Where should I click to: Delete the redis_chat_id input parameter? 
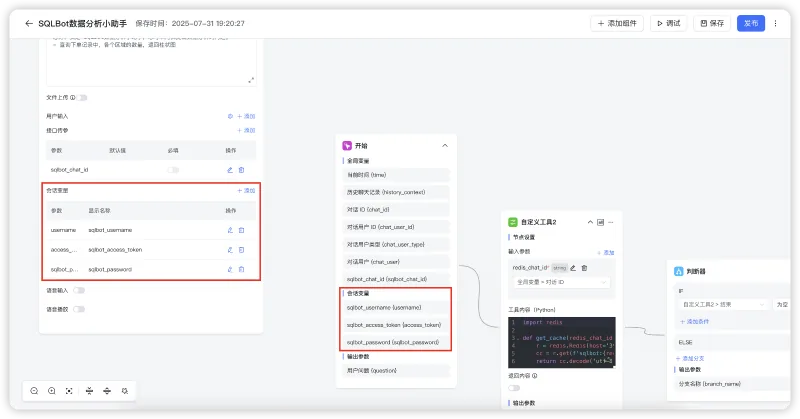pos(584,267)
